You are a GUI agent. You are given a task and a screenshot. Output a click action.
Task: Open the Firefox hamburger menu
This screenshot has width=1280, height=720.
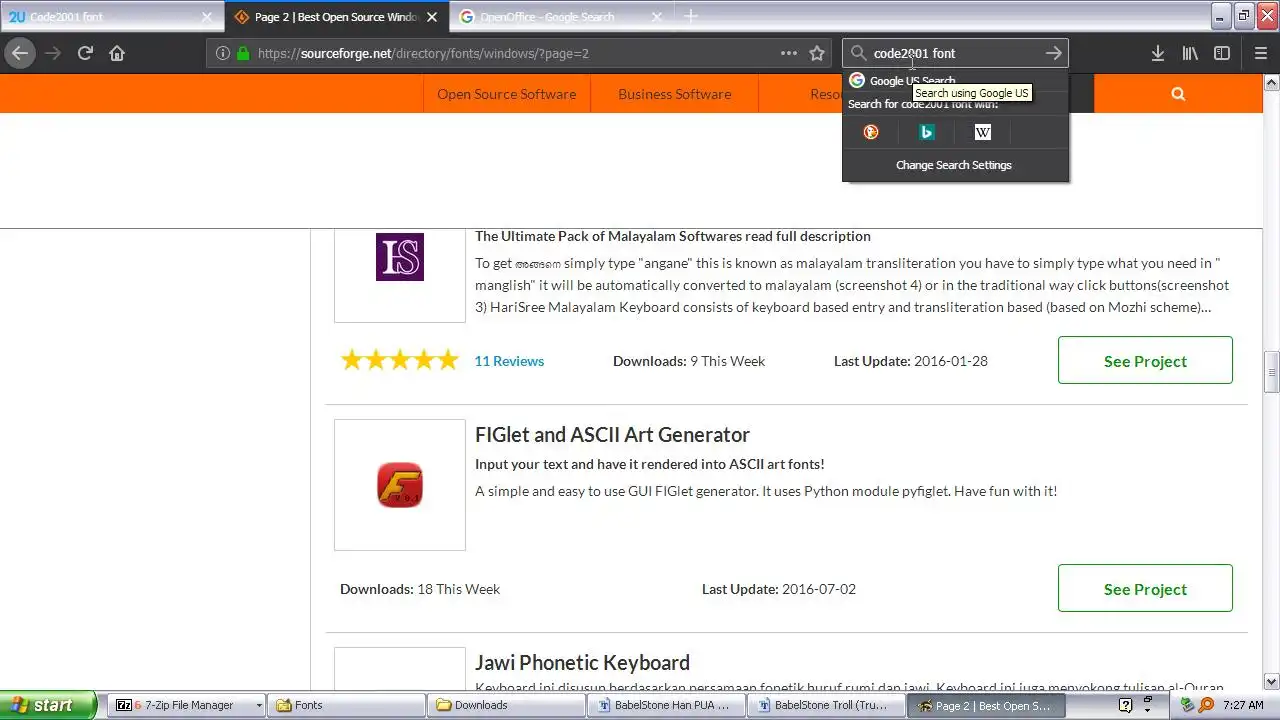(x=1260, y=53)
